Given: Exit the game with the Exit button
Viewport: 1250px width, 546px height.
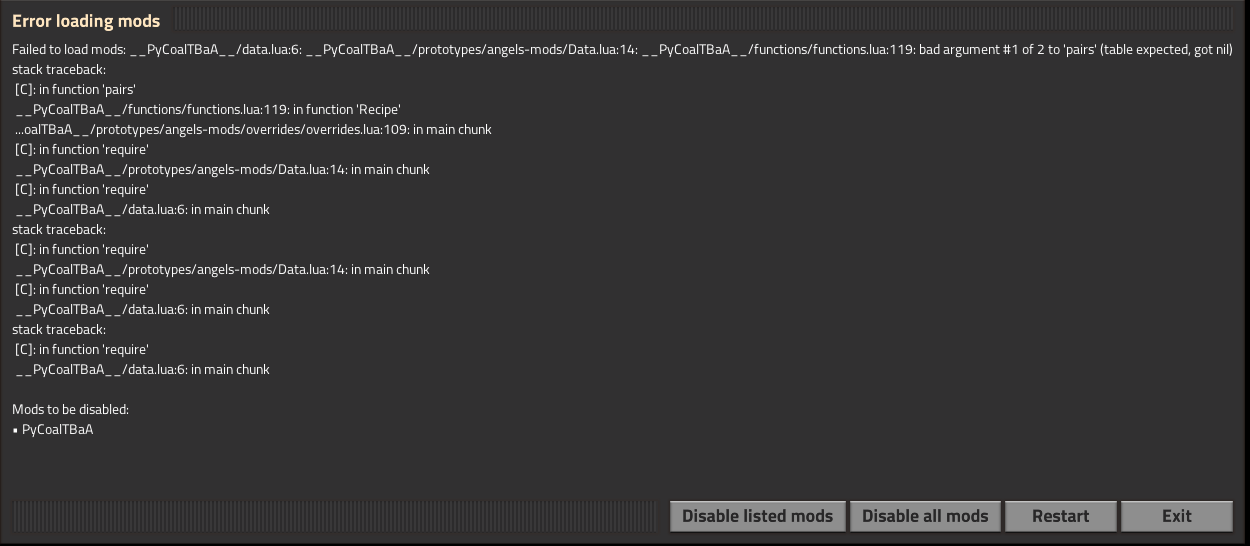Looking at the screenshot, I should tap(1176, 516).
